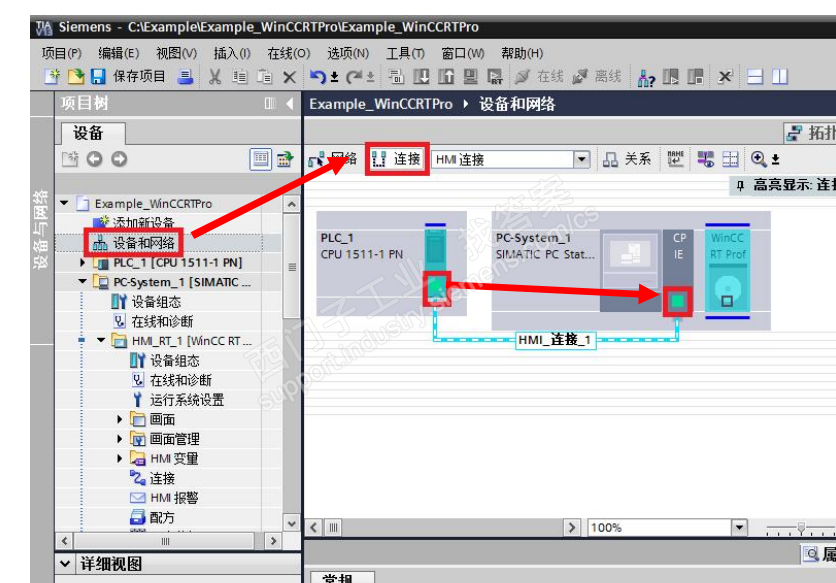
Task: Split the editor space horizontally
Action: coord(755,77)
